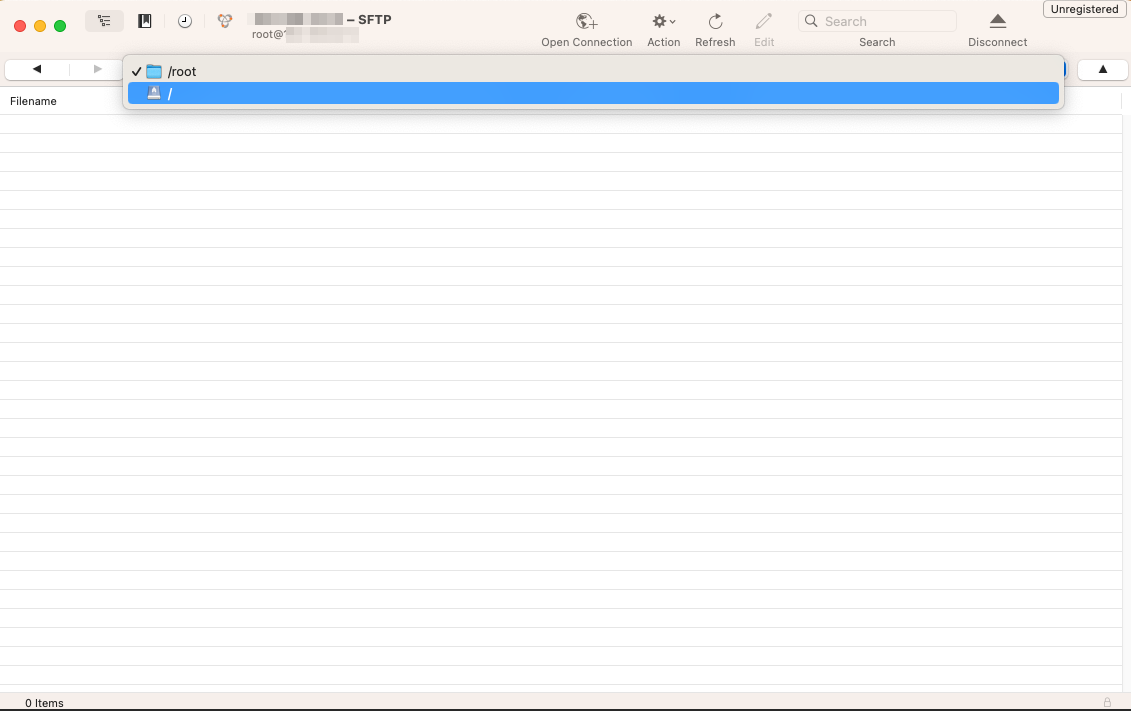Switch to the browser outline view icon
This screenshot has width=1131, height=711.
(x=104, y=21)
